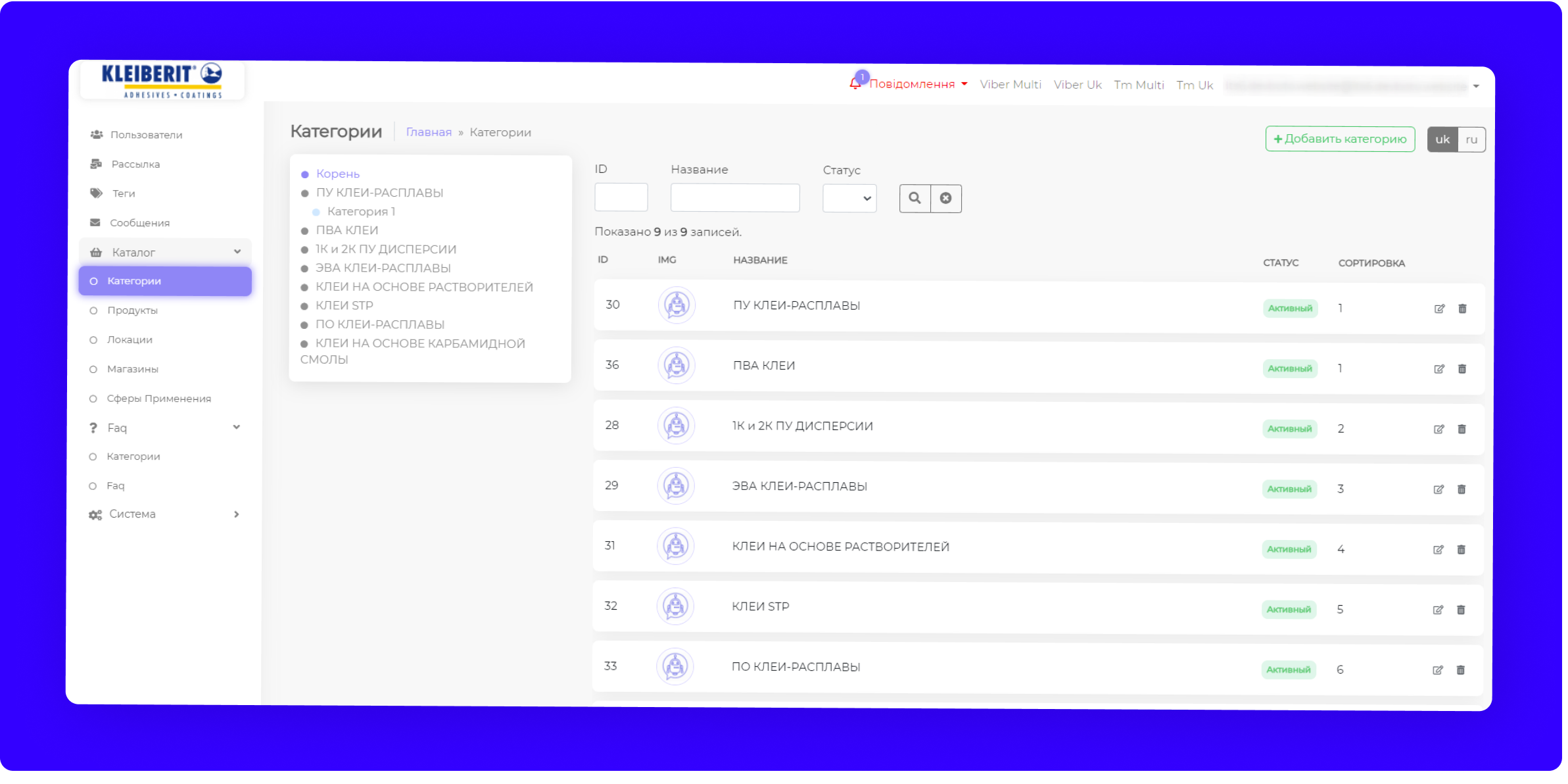Click thumbnail image of category 28
This screenshot has height=784, width=1568.
676,426
